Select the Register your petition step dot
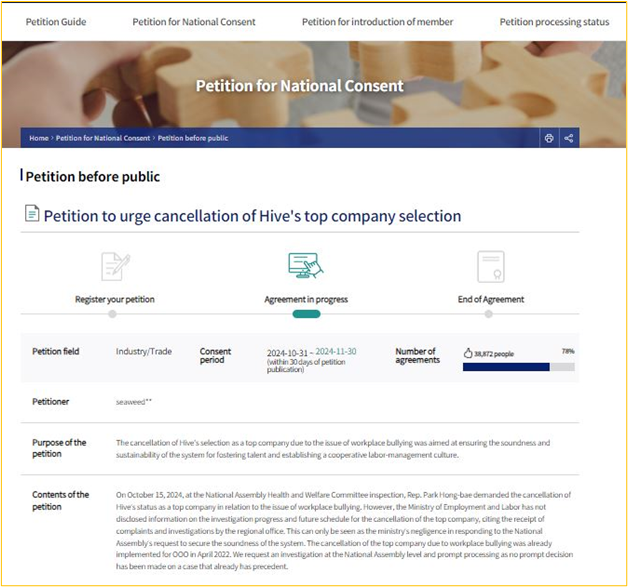Viewport: 628px width, 587px height. coord(113,314)
